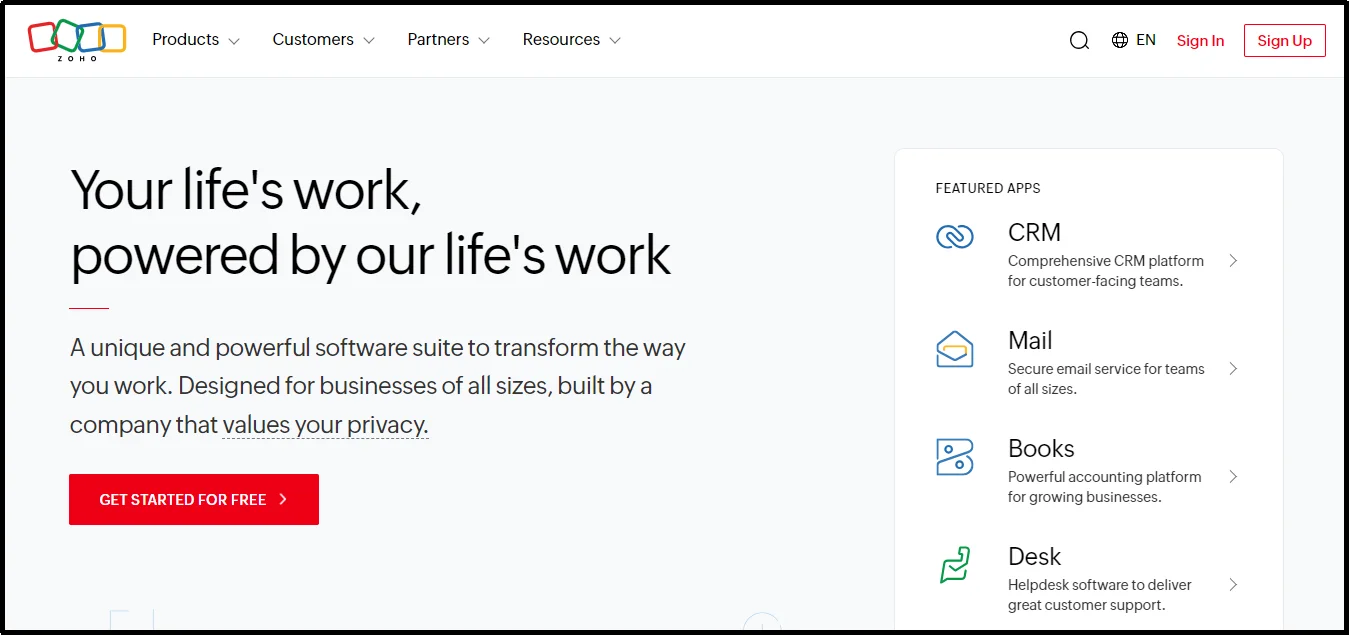Image resolution: width=1350 pixels, height=636 pixels.
Task: Click the chevron next to CRM
Action: coord(1233,261)
